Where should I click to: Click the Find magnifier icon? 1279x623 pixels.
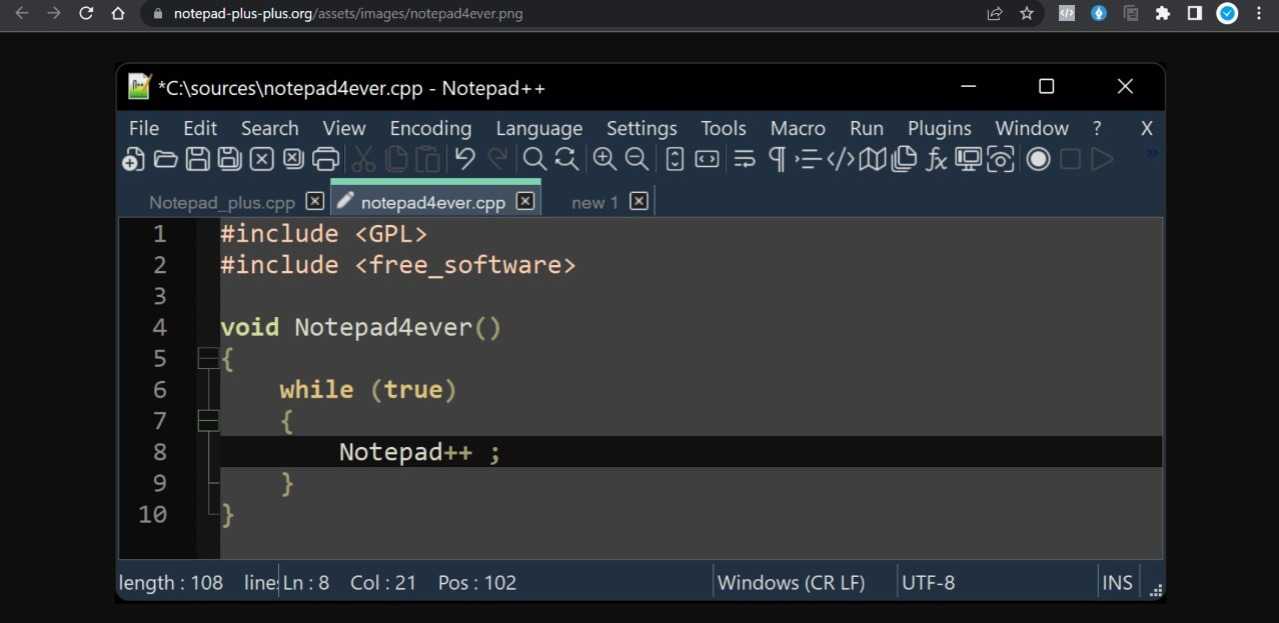535,159
